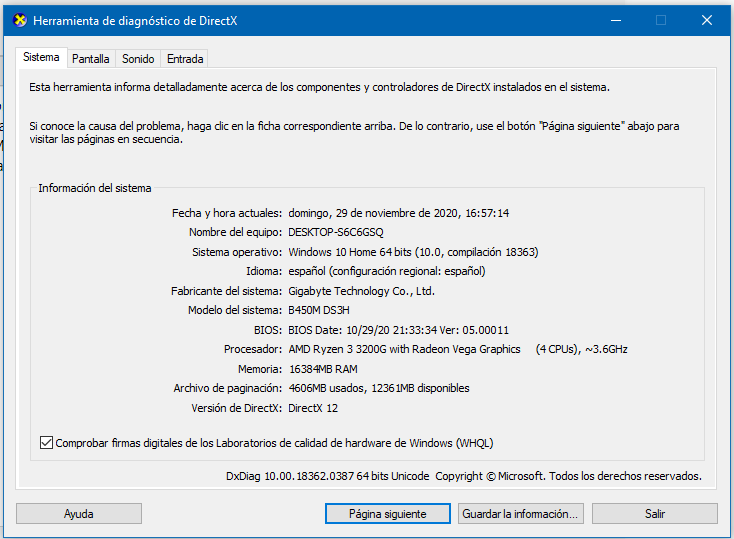Click the español language value
Screen dimensions: 734x539
pyautogui.click(x=387, y=271)
